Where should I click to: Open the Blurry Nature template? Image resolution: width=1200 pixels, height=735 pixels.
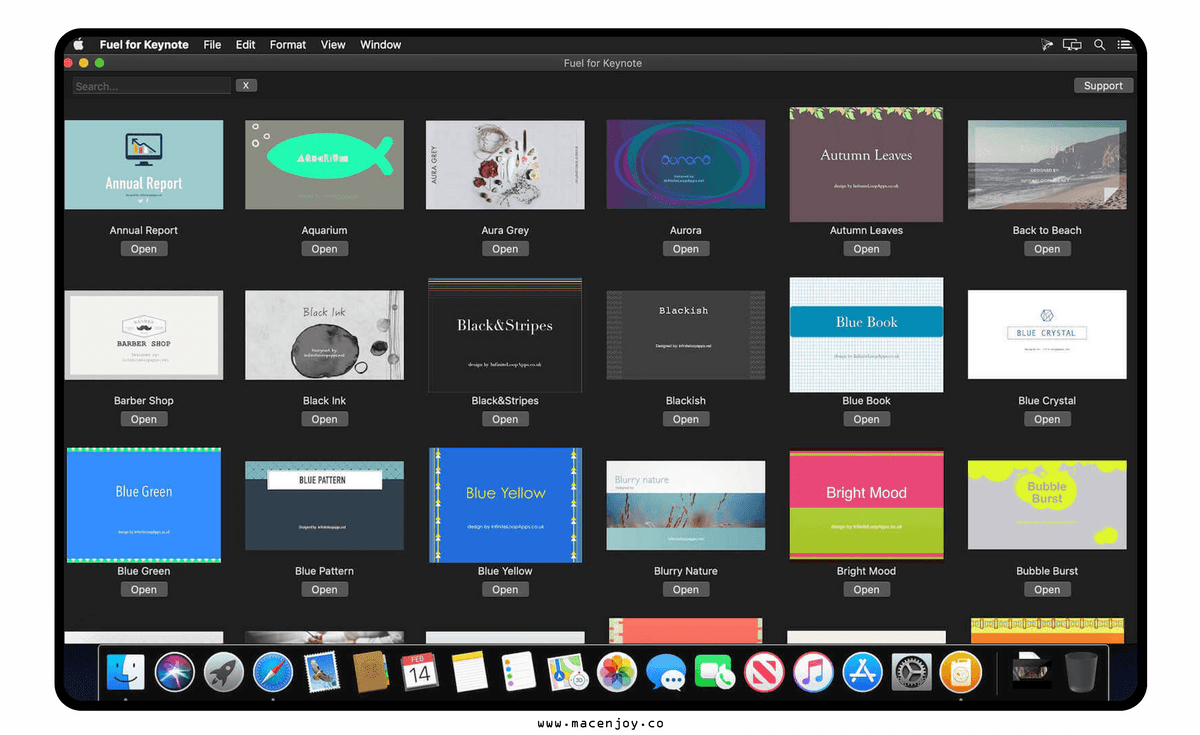[x=686, y=590]
